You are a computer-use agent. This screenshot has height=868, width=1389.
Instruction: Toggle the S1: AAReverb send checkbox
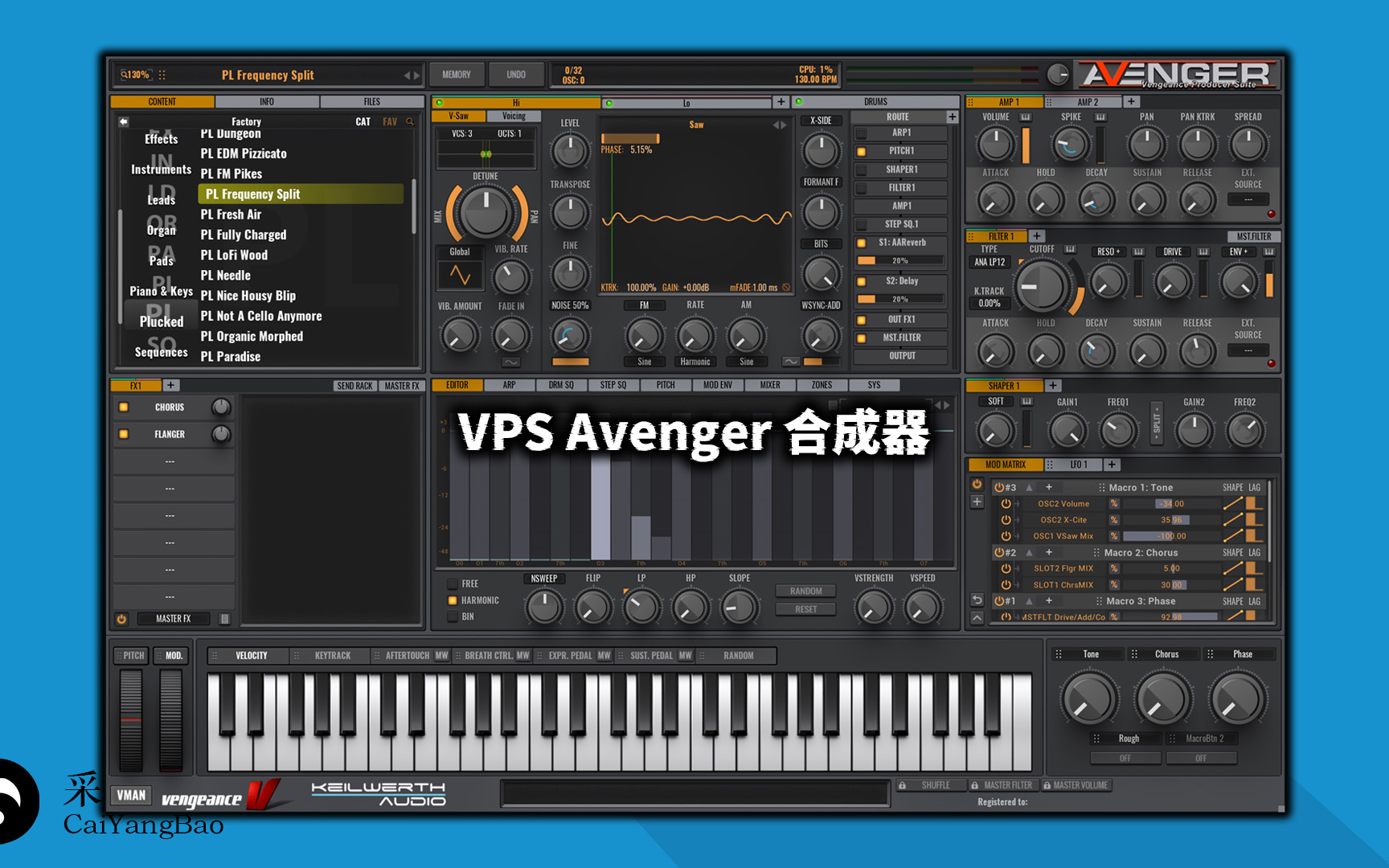[x=861, y=243]
